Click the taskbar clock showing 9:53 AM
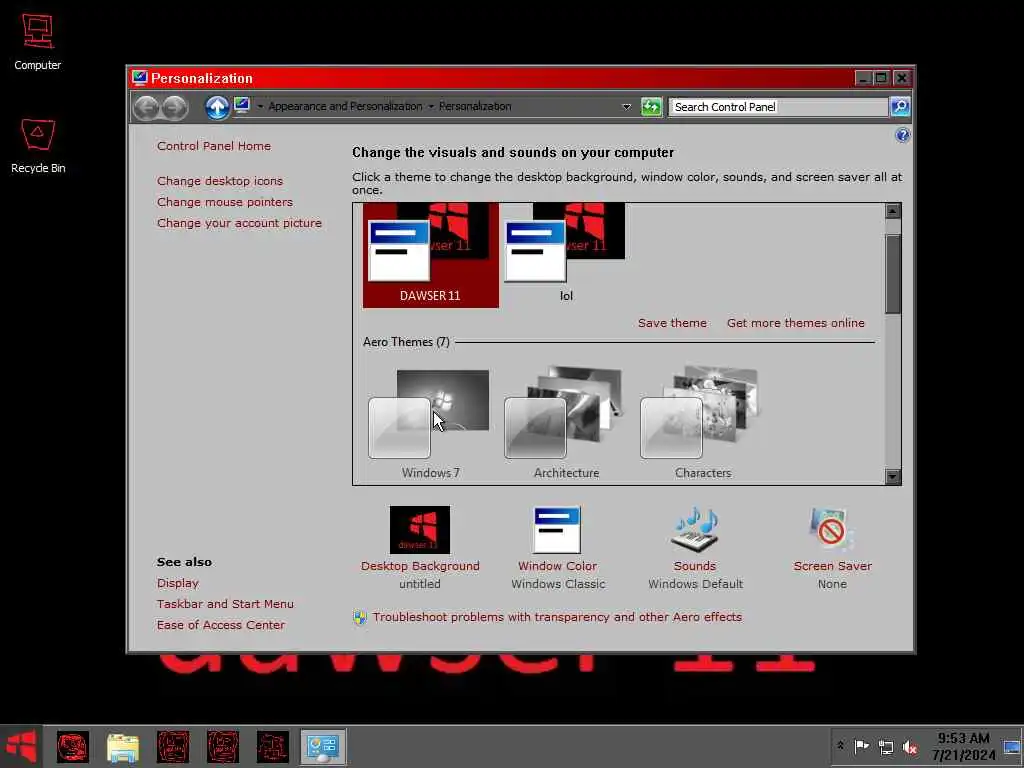Image resolution: width=1024 pixels, height=768 pixels. pos(963,746)
